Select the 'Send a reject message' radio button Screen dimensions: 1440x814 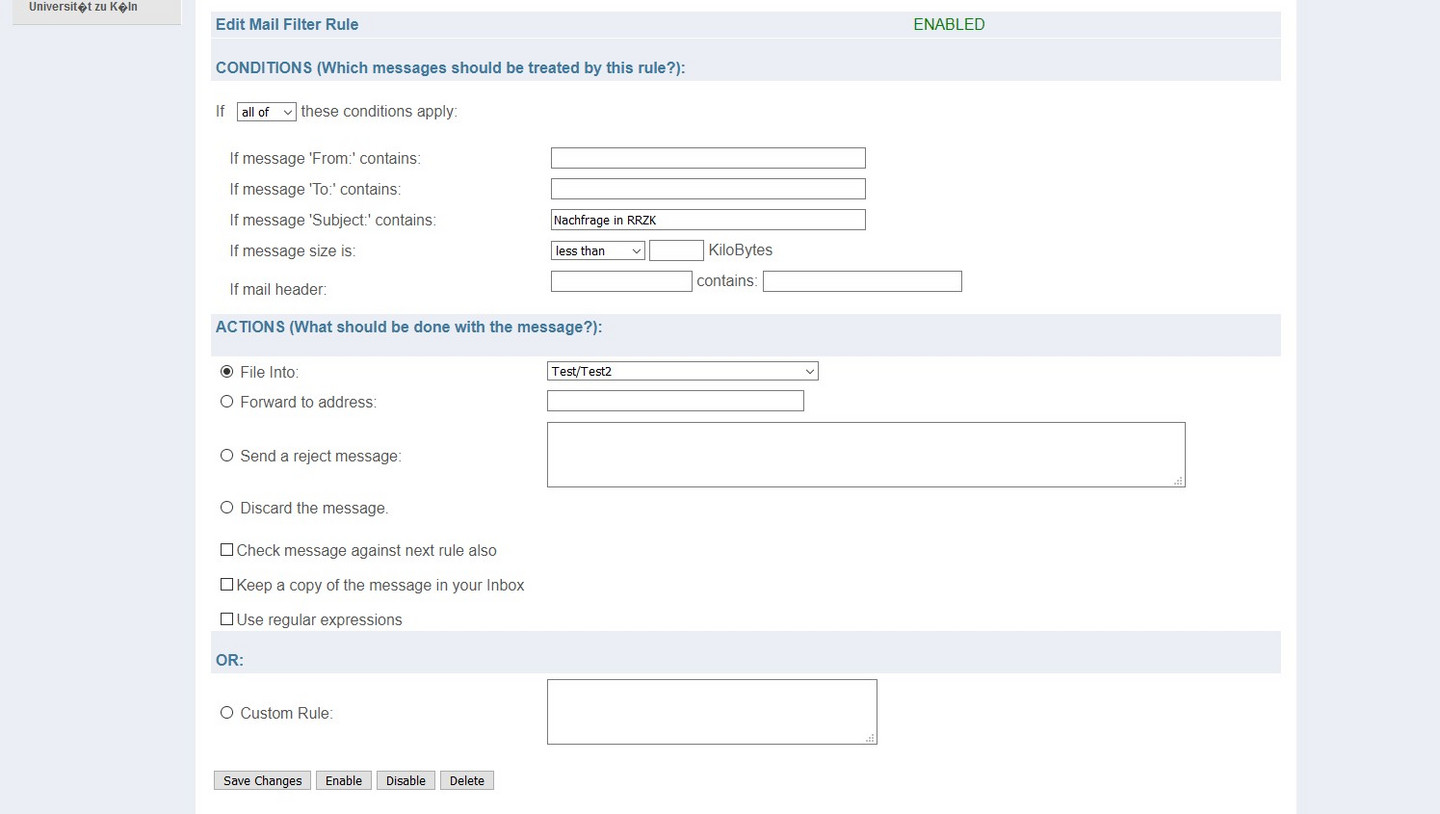227,456
